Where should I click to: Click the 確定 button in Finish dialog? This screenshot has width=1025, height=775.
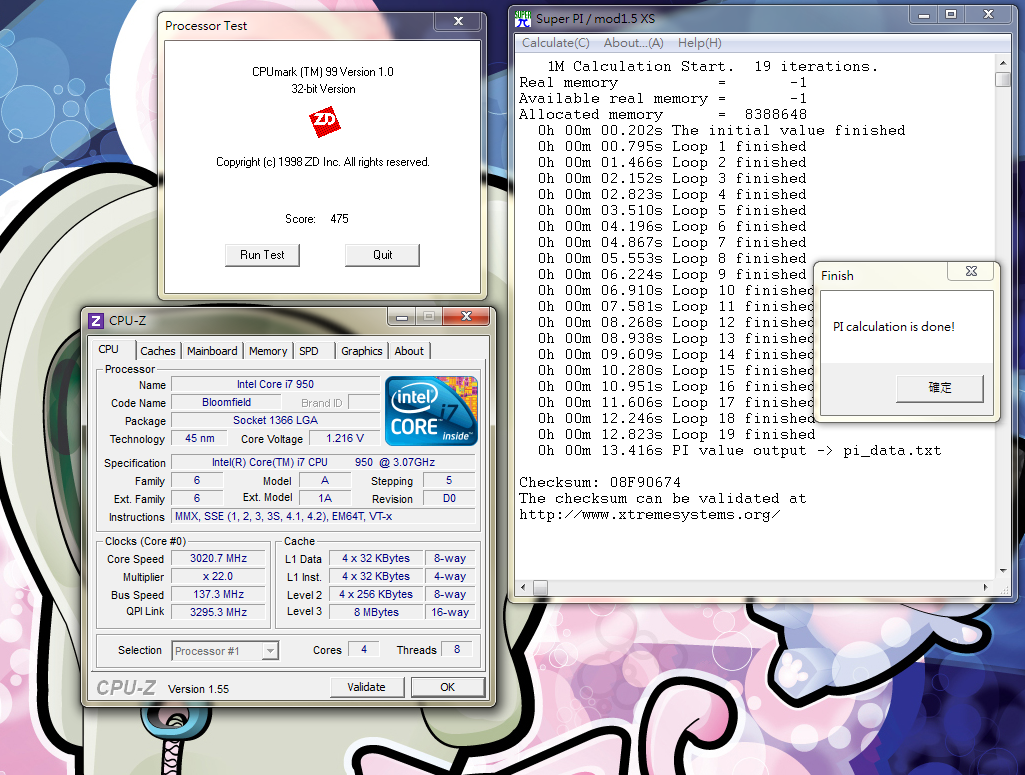(939, 388)
